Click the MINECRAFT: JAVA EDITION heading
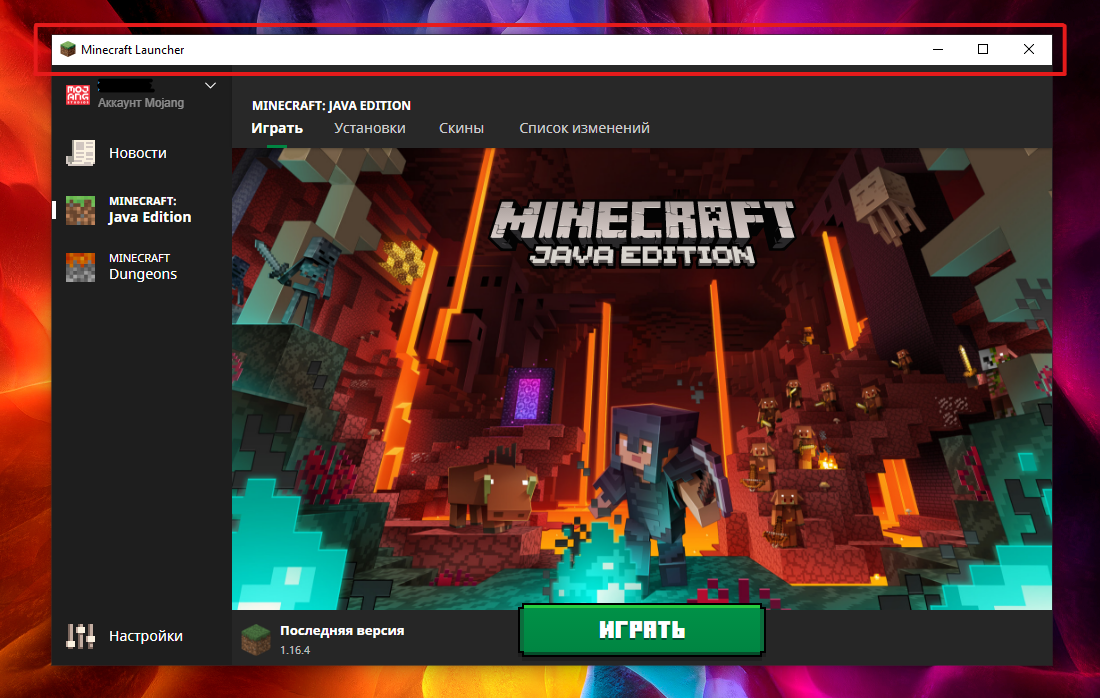This screenshot has height=698, width=1100. (331, 105)
